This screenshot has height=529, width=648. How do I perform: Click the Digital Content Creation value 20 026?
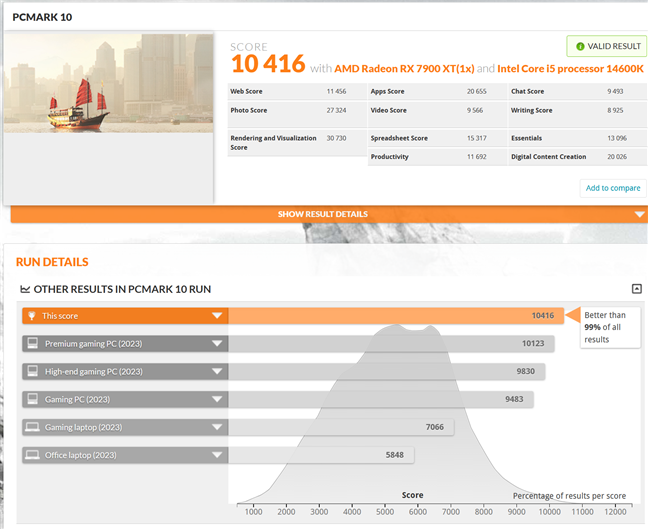[617, 157]
